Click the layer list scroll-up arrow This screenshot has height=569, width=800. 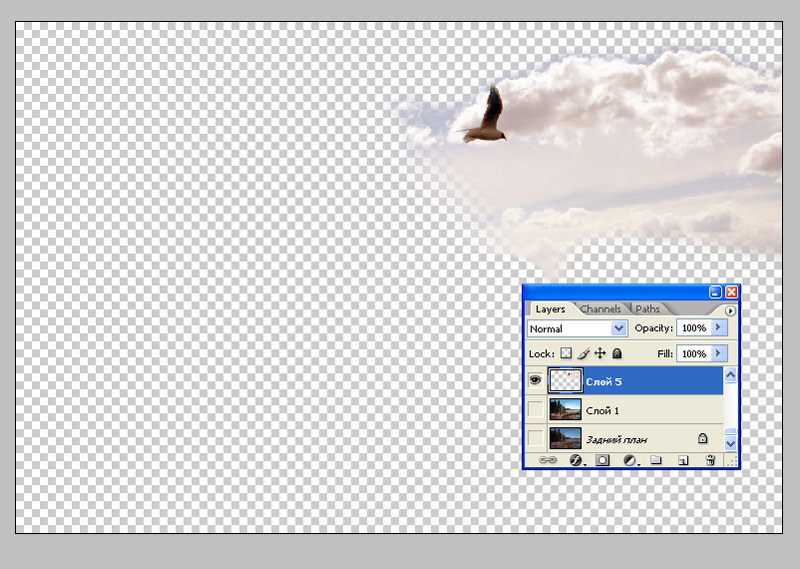[730, 375]
